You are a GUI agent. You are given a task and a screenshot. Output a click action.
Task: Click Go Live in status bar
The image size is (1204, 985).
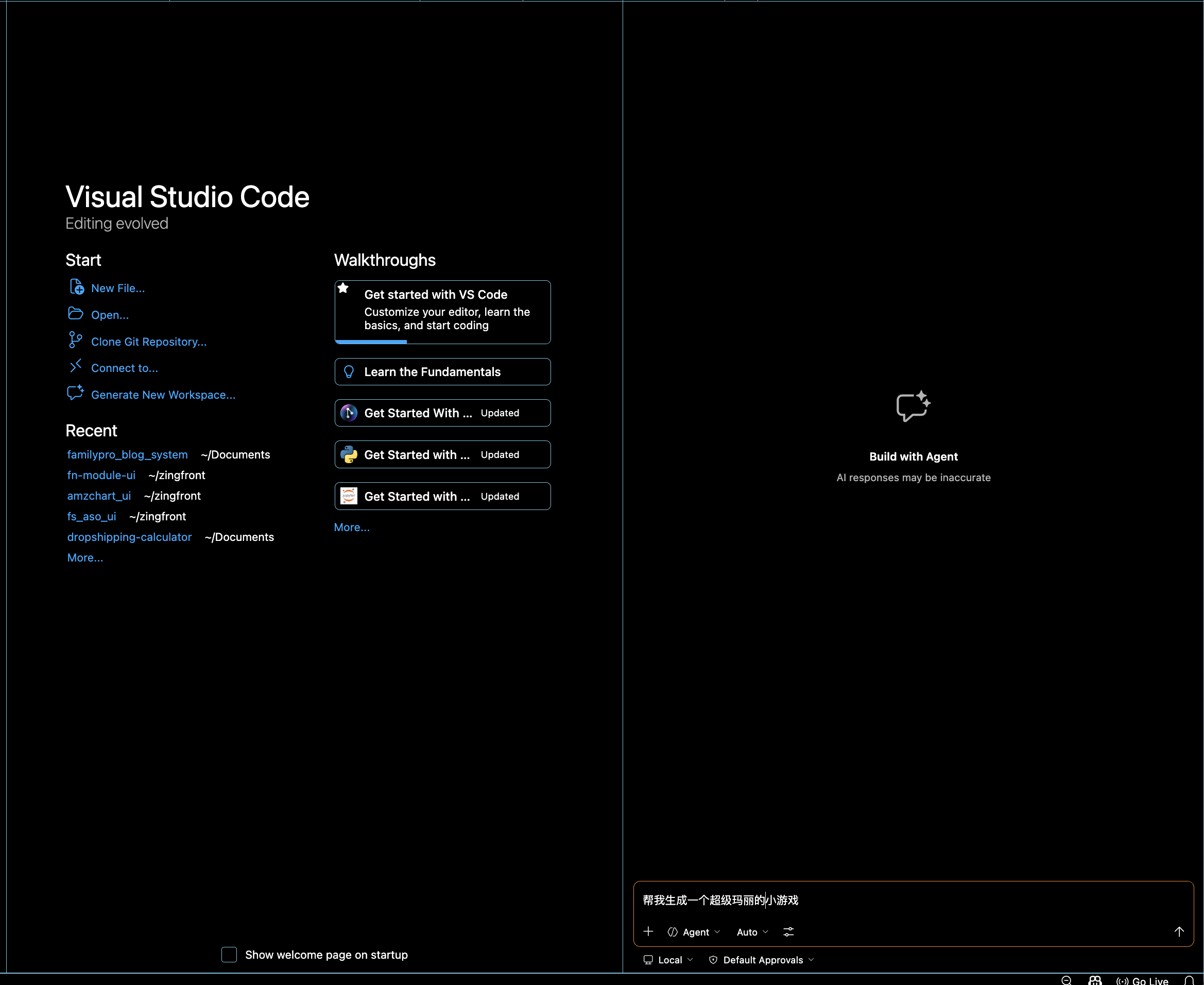point(1142,980)
